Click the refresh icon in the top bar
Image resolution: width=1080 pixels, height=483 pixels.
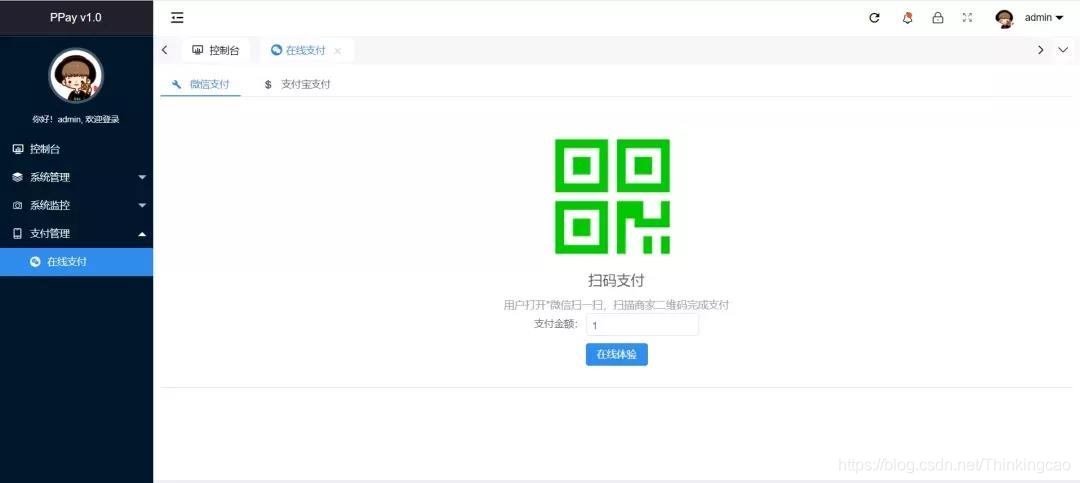click(874, 18)
